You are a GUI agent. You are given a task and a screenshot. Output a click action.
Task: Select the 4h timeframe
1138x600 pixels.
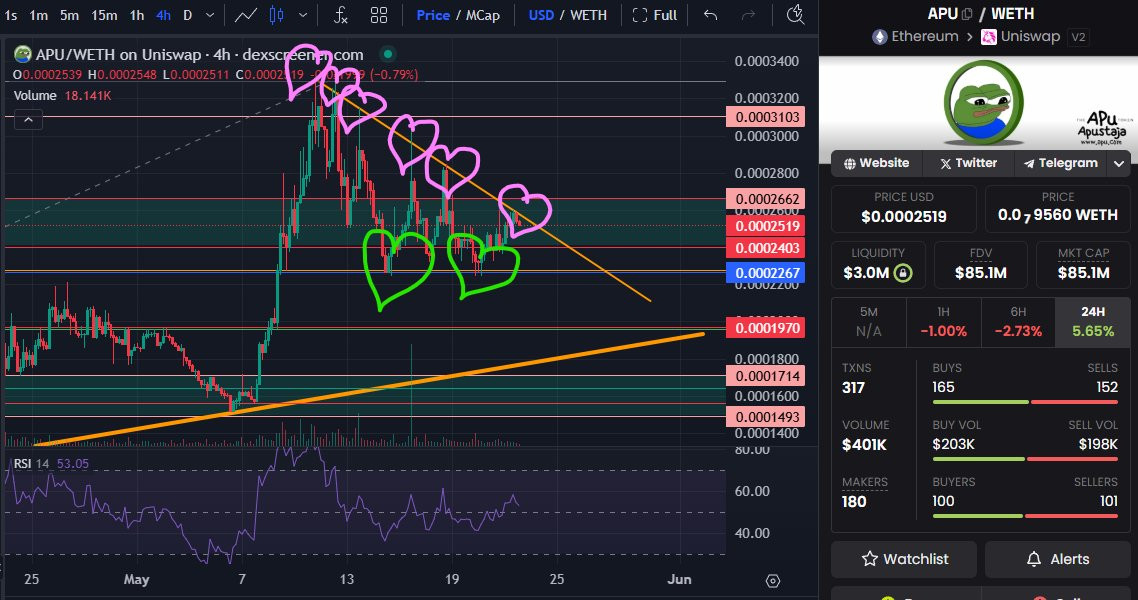(x=164, y=15)
